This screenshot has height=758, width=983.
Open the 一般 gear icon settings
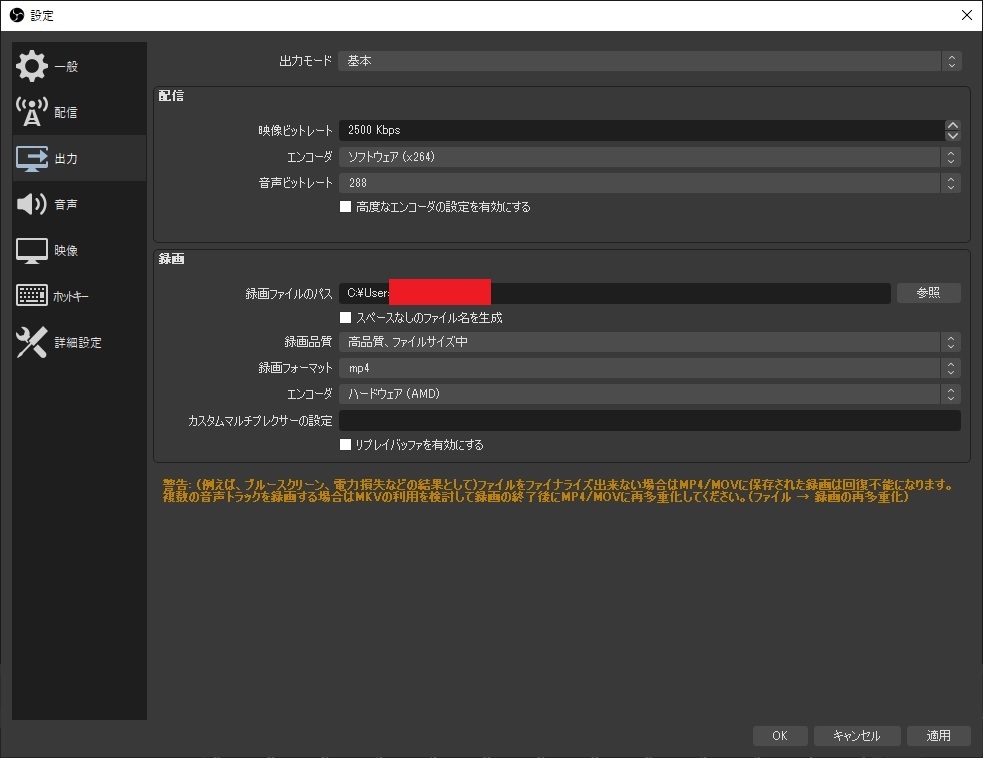(31, 66)
